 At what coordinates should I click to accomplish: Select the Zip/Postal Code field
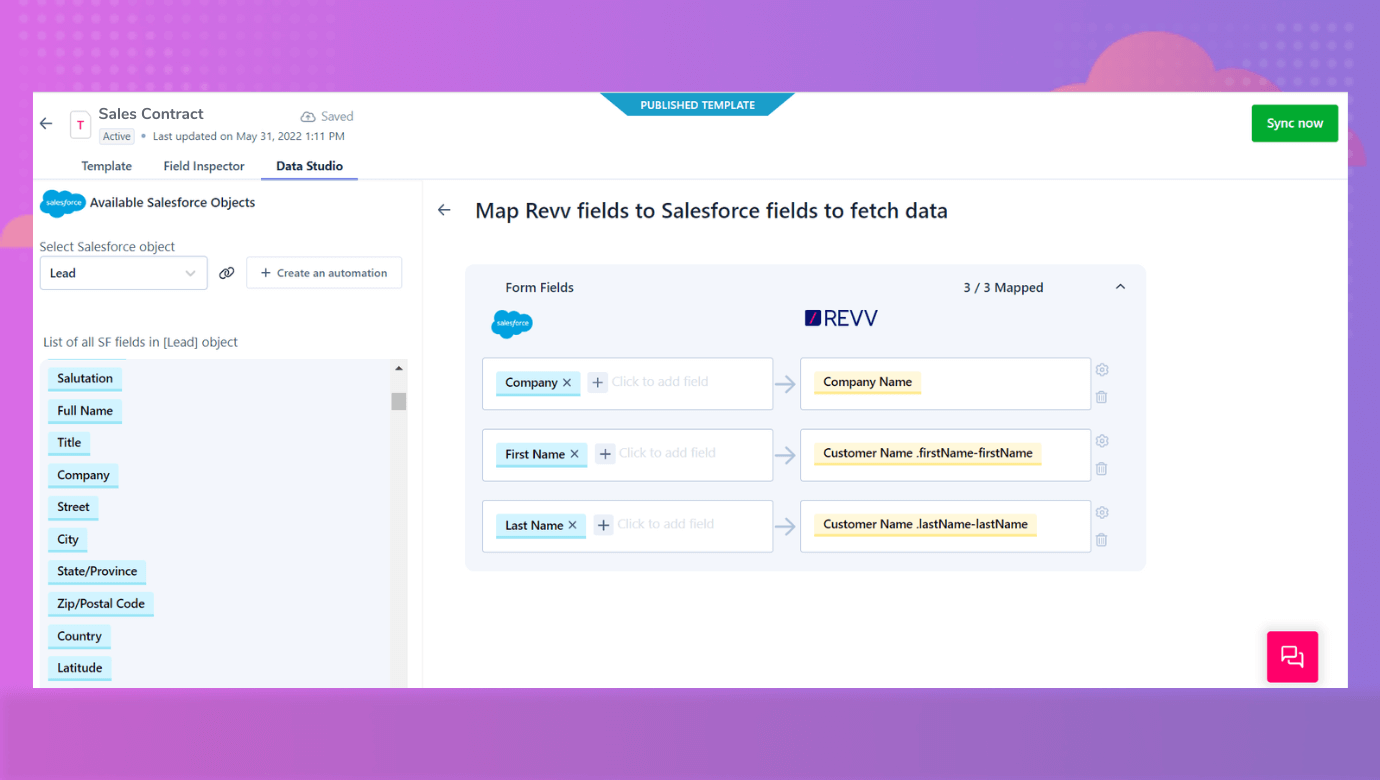coord(101,604)
